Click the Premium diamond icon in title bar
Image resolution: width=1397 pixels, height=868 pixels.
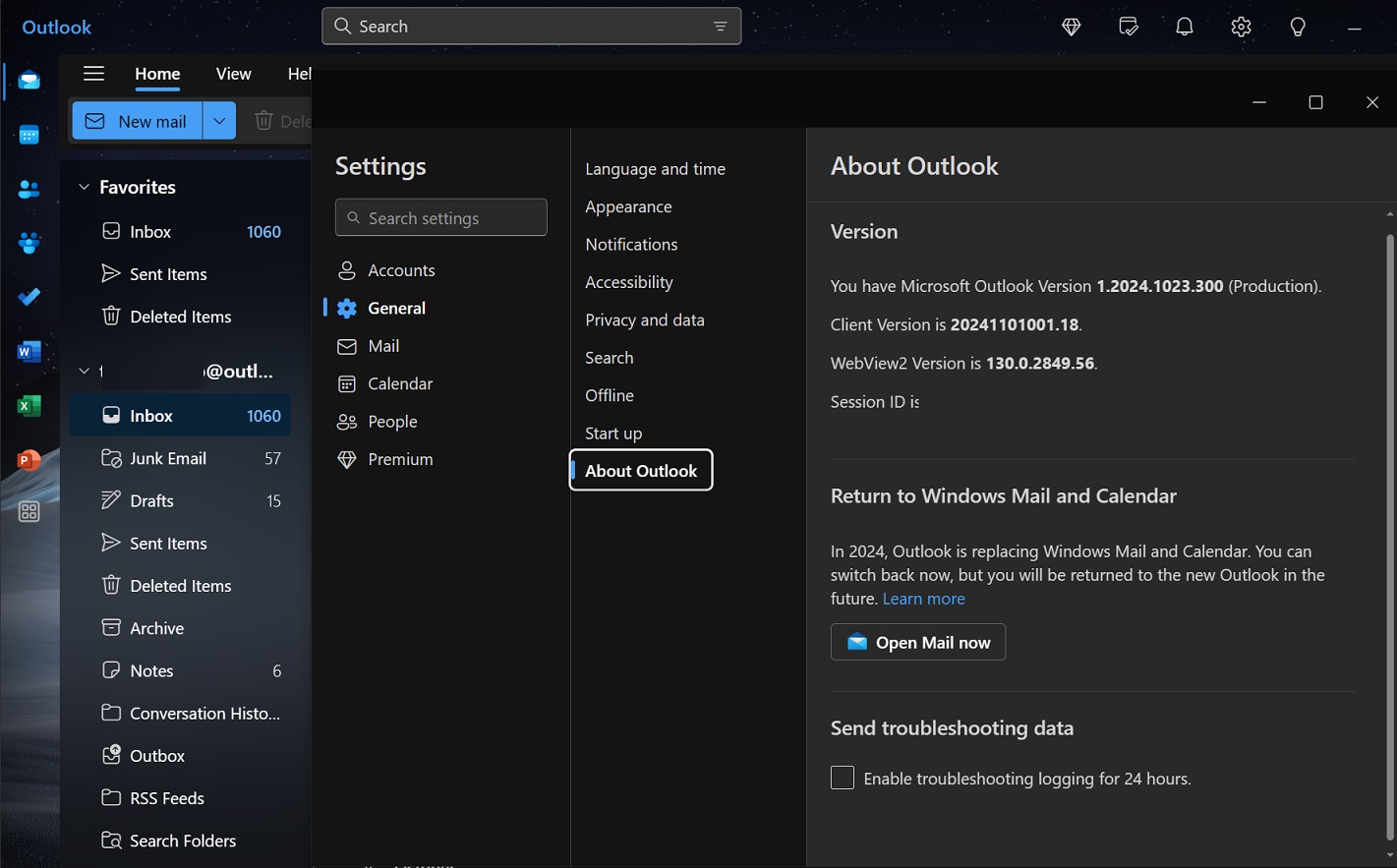(1072, 27)
